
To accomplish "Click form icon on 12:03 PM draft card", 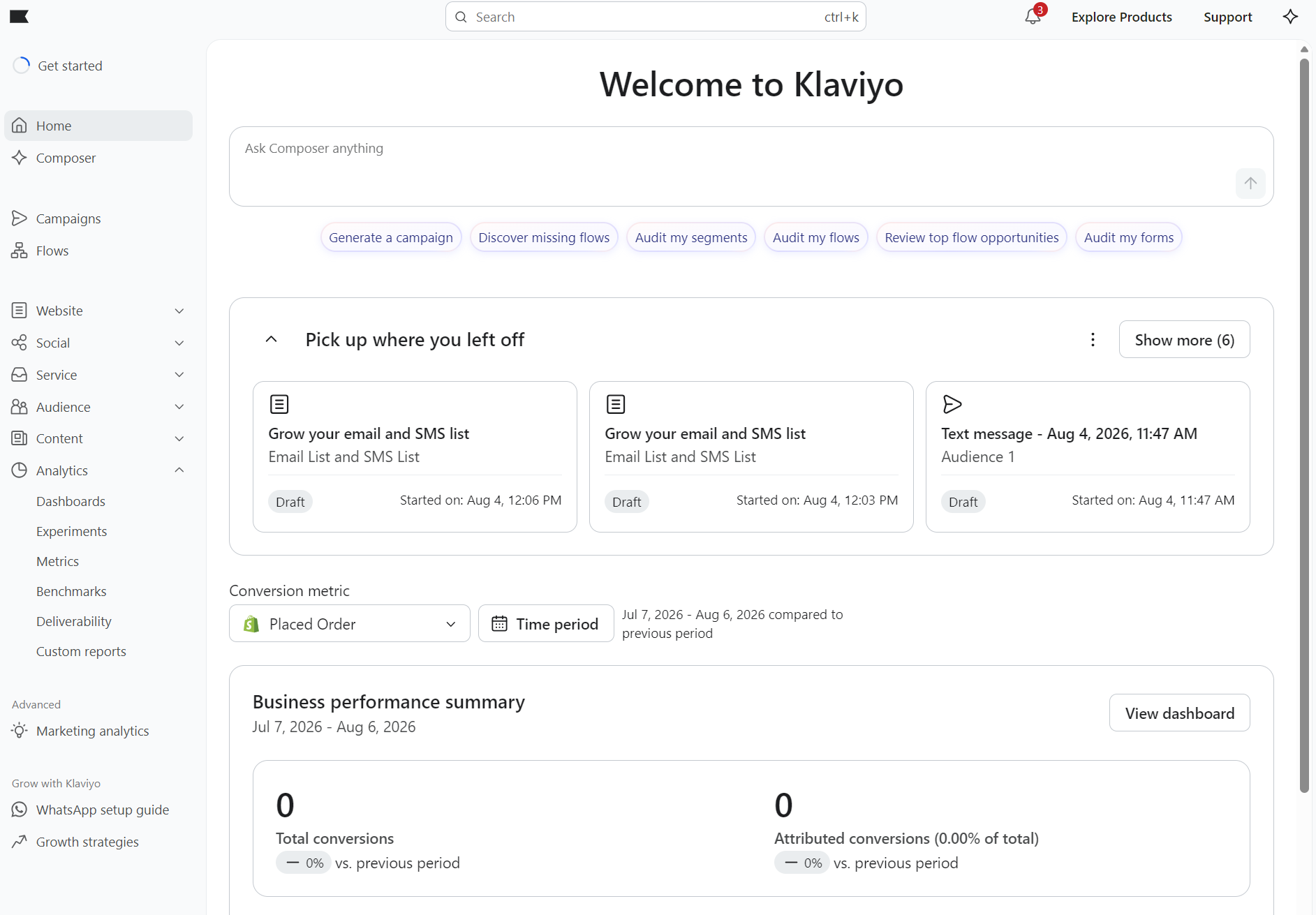I will (616, 404).
